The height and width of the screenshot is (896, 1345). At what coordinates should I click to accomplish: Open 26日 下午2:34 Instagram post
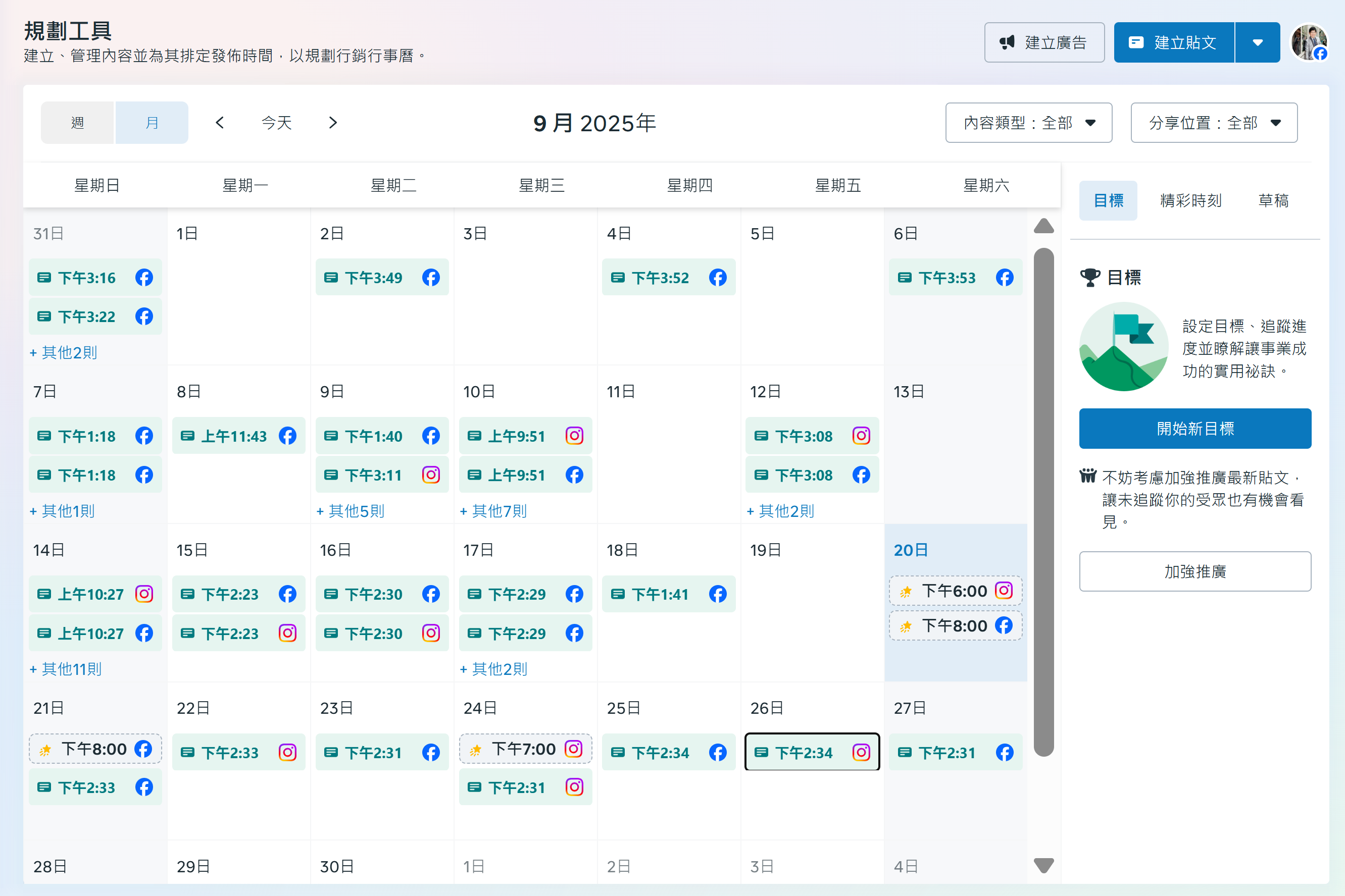812,752
